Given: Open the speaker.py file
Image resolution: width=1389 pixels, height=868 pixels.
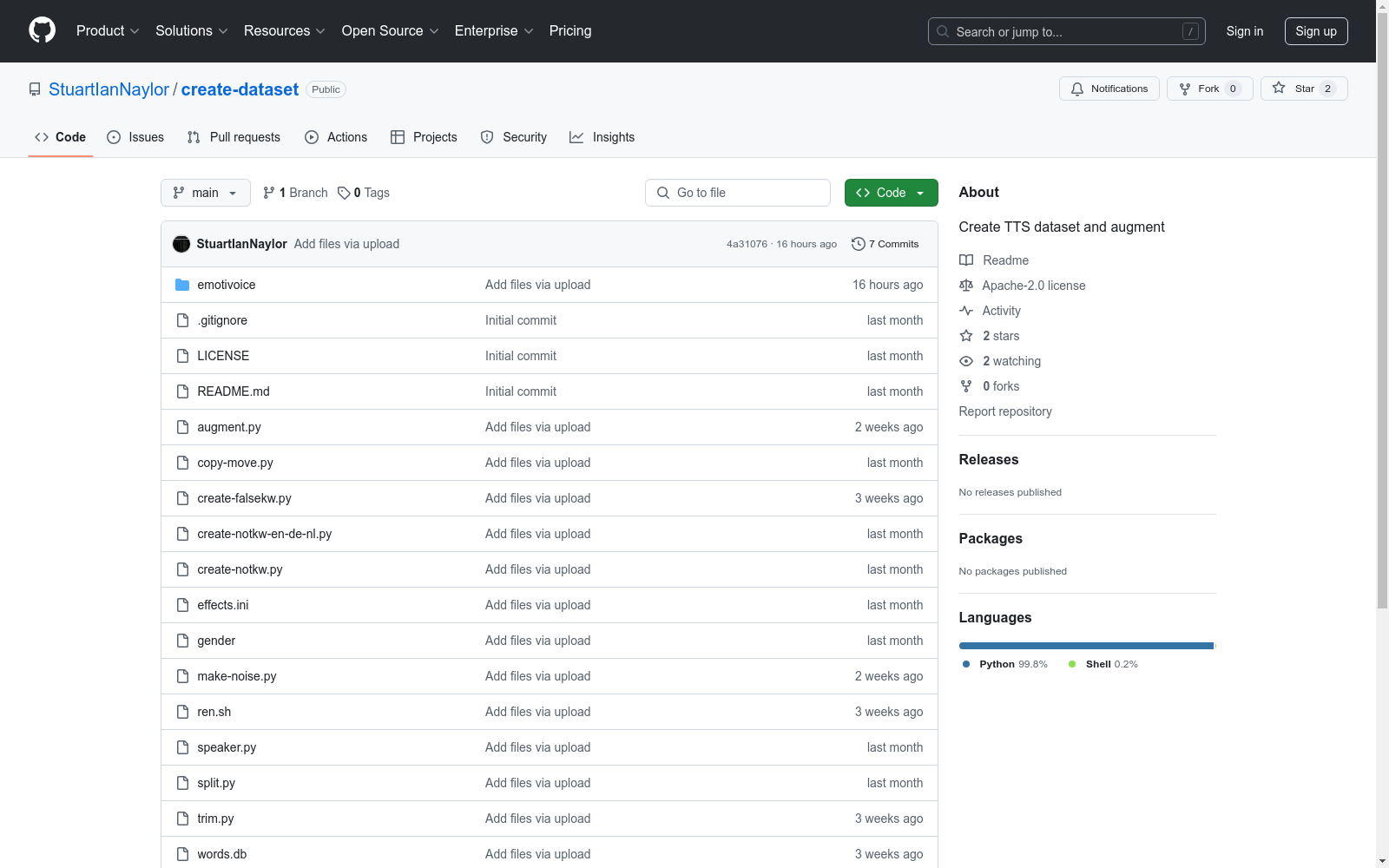Looking at the screenshot, I should coord(227,747).
